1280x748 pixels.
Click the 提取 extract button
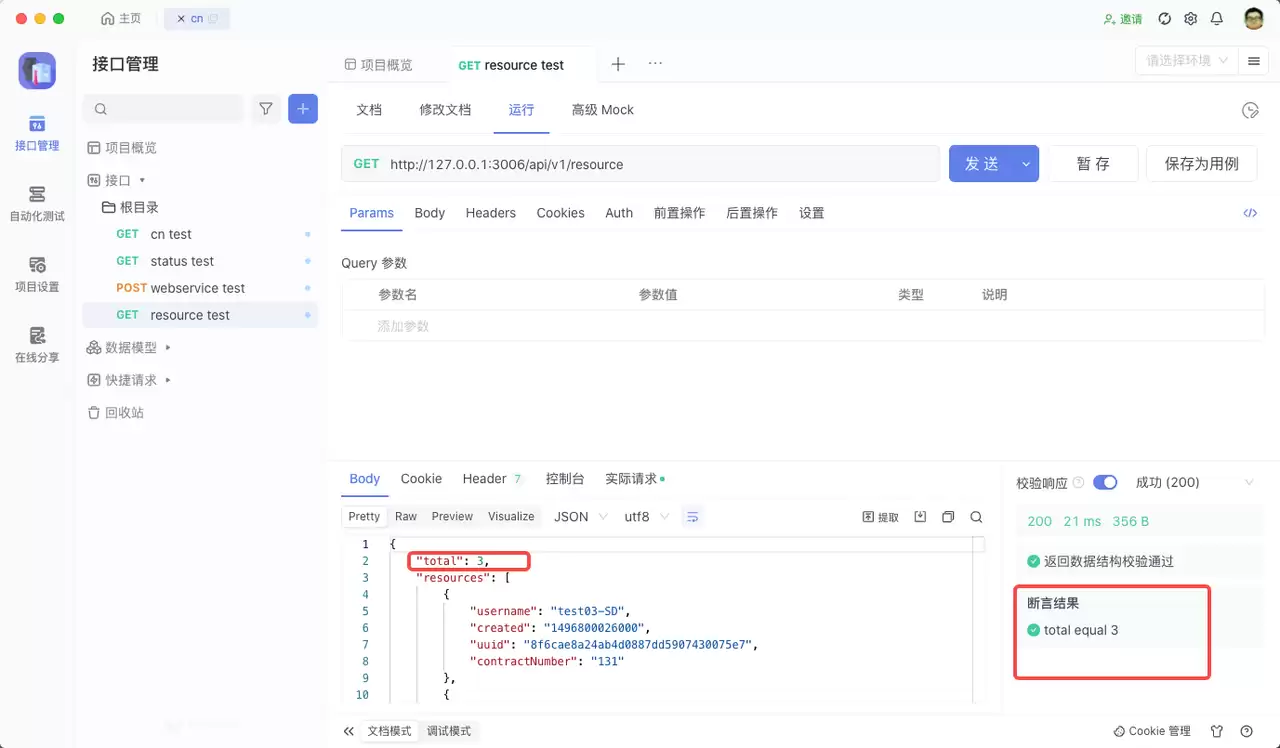(x=880, y=517)
